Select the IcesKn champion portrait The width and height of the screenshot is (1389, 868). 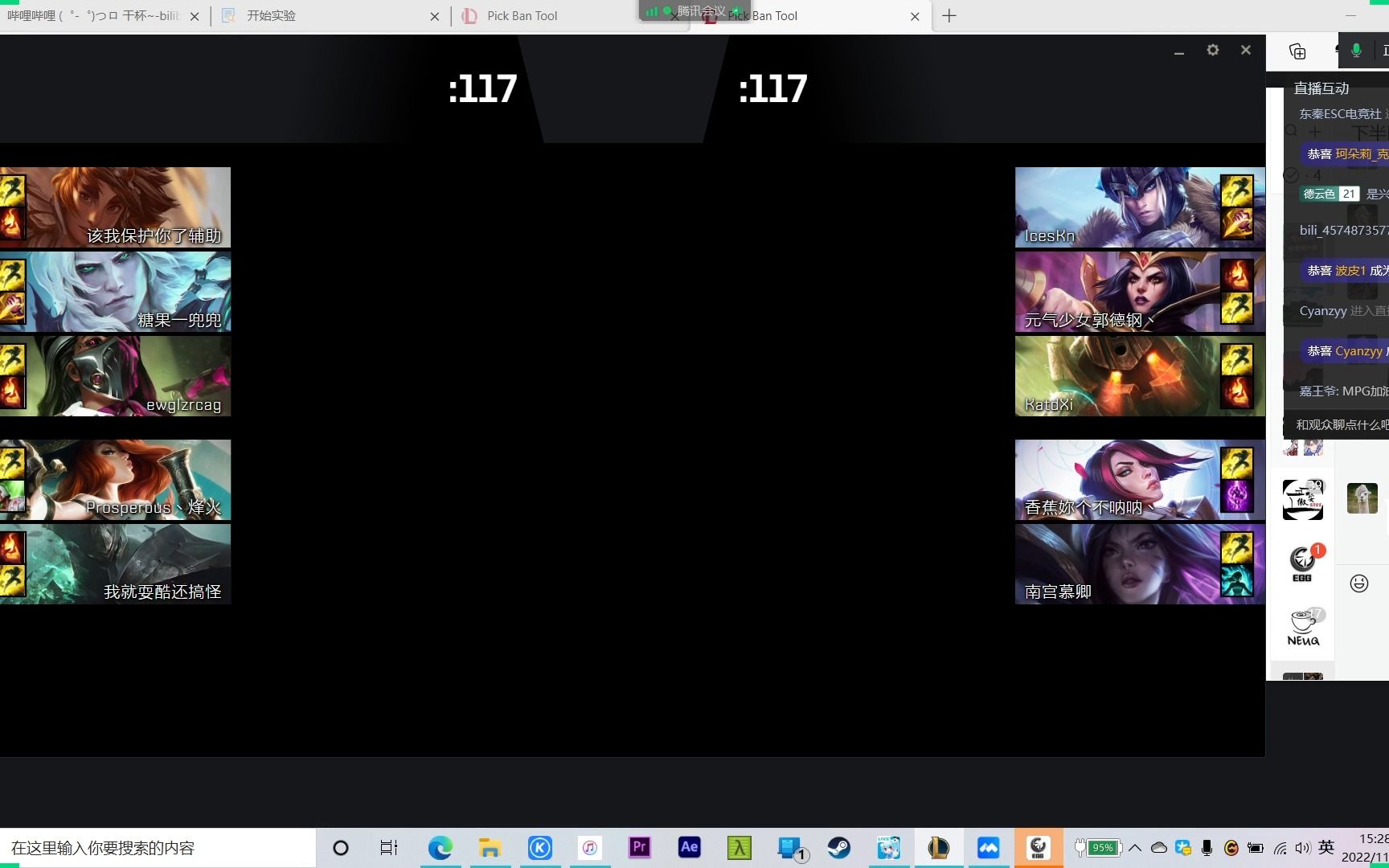[x=1140, y=207]
